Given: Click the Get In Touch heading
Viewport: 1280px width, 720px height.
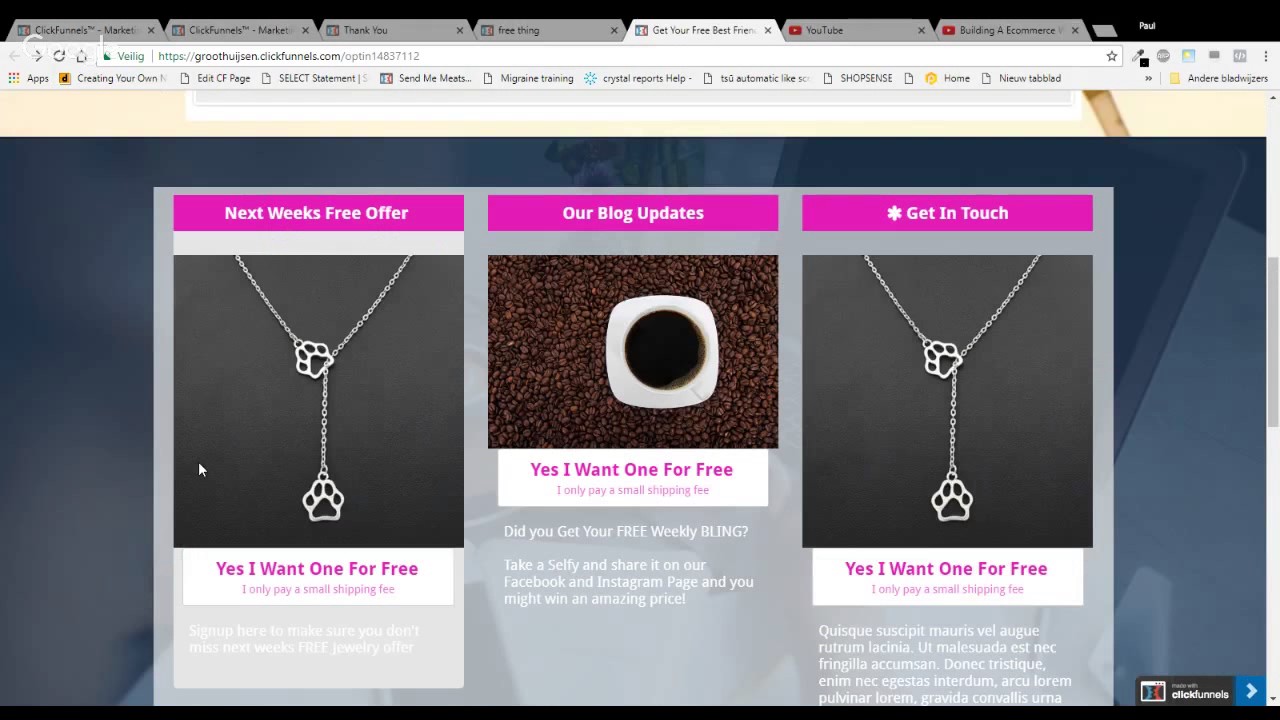Looking at the screenshot, I should (947, 213).
